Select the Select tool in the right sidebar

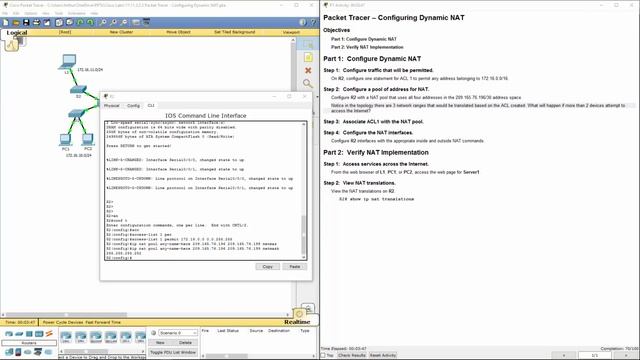308,44
